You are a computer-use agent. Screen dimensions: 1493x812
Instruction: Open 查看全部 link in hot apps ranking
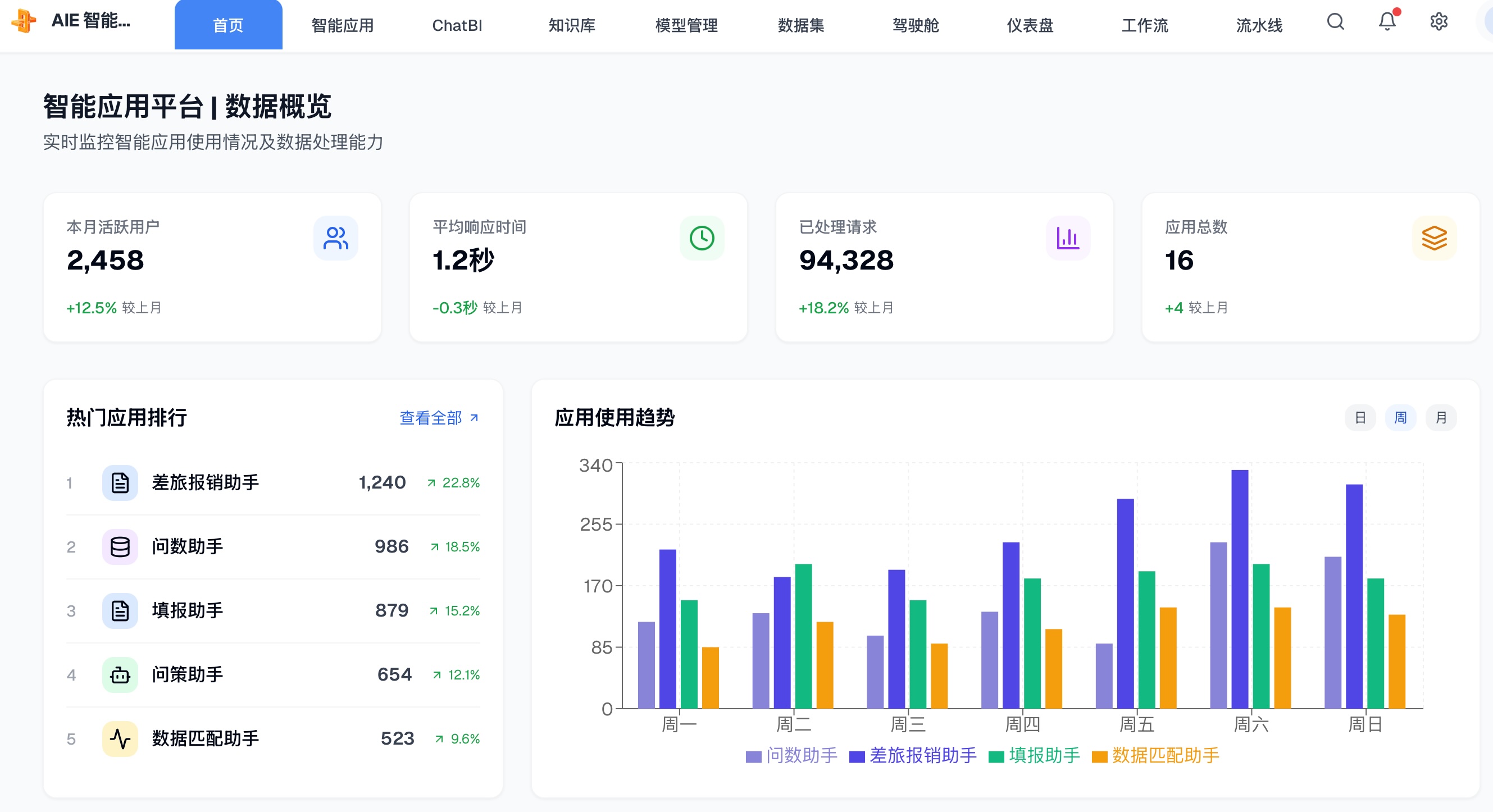(430, 417)
